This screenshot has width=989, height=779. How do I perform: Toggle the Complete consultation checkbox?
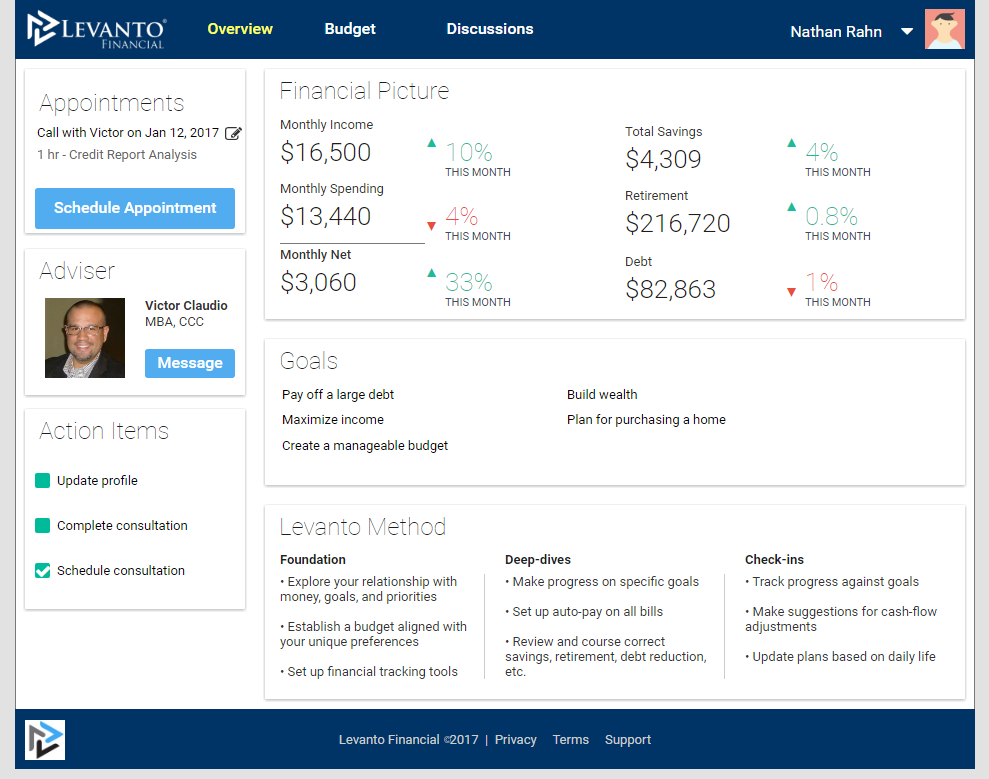42,525
